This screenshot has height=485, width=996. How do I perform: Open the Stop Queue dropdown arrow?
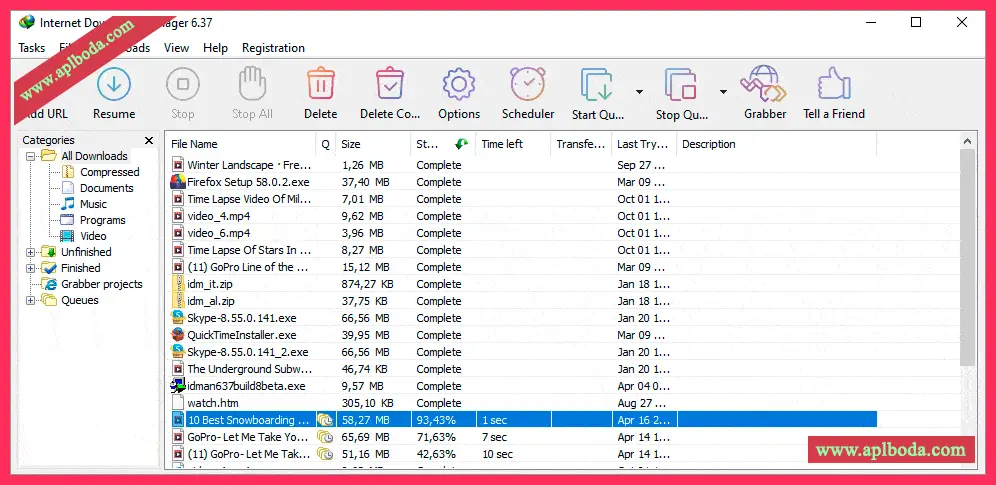click(723, 92)
